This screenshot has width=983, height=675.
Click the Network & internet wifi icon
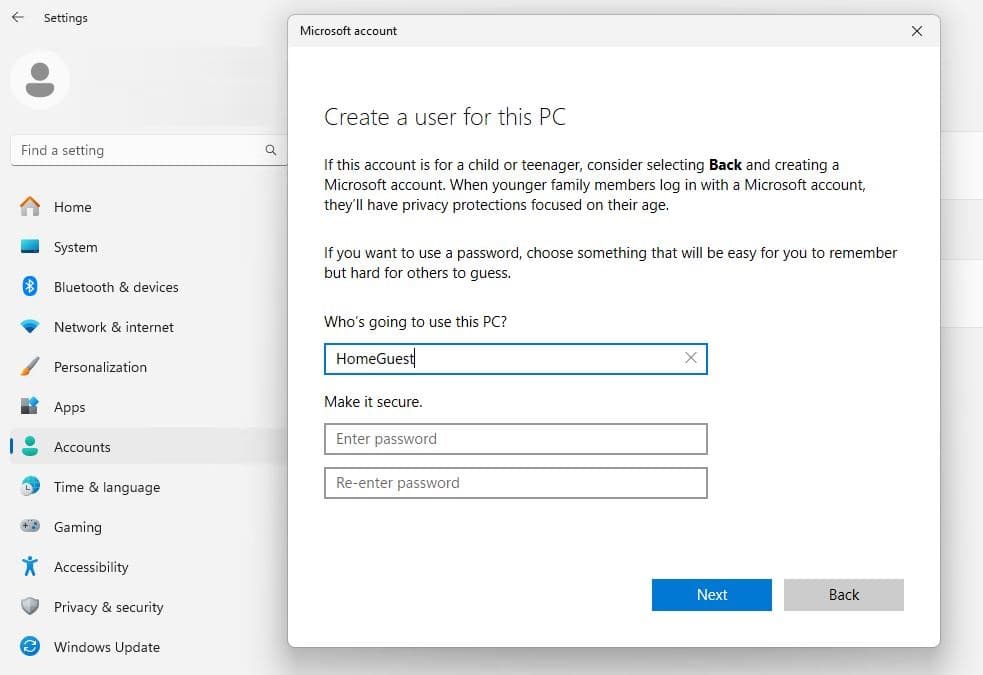[x=30, y=327]
